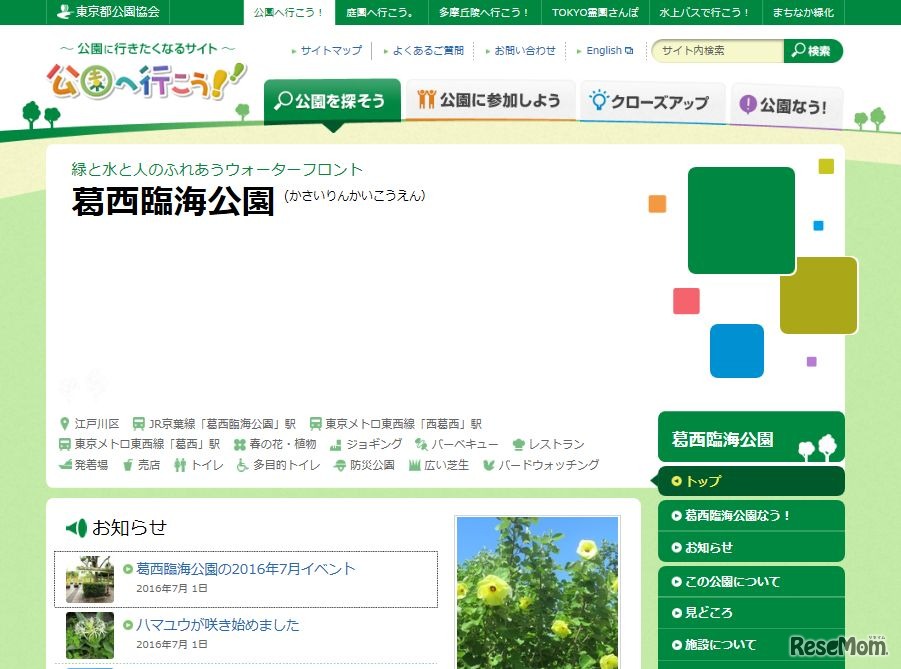
Task: Open the ジョギング tag
Action: point(374,444)
